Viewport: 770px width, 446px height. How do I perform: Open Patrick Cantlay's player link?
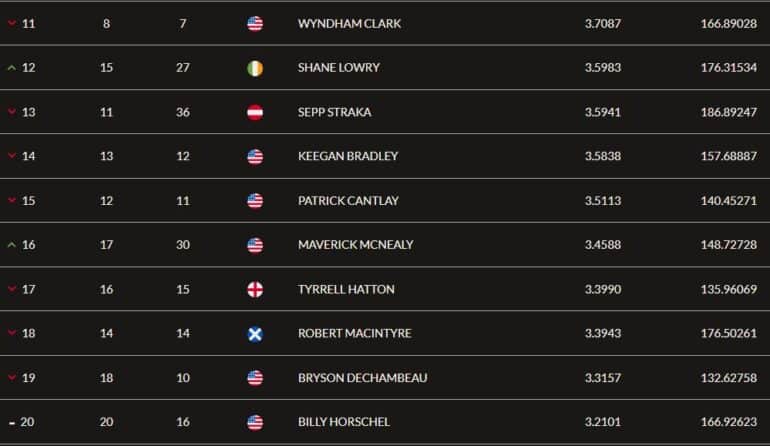(x=348, y=201)
